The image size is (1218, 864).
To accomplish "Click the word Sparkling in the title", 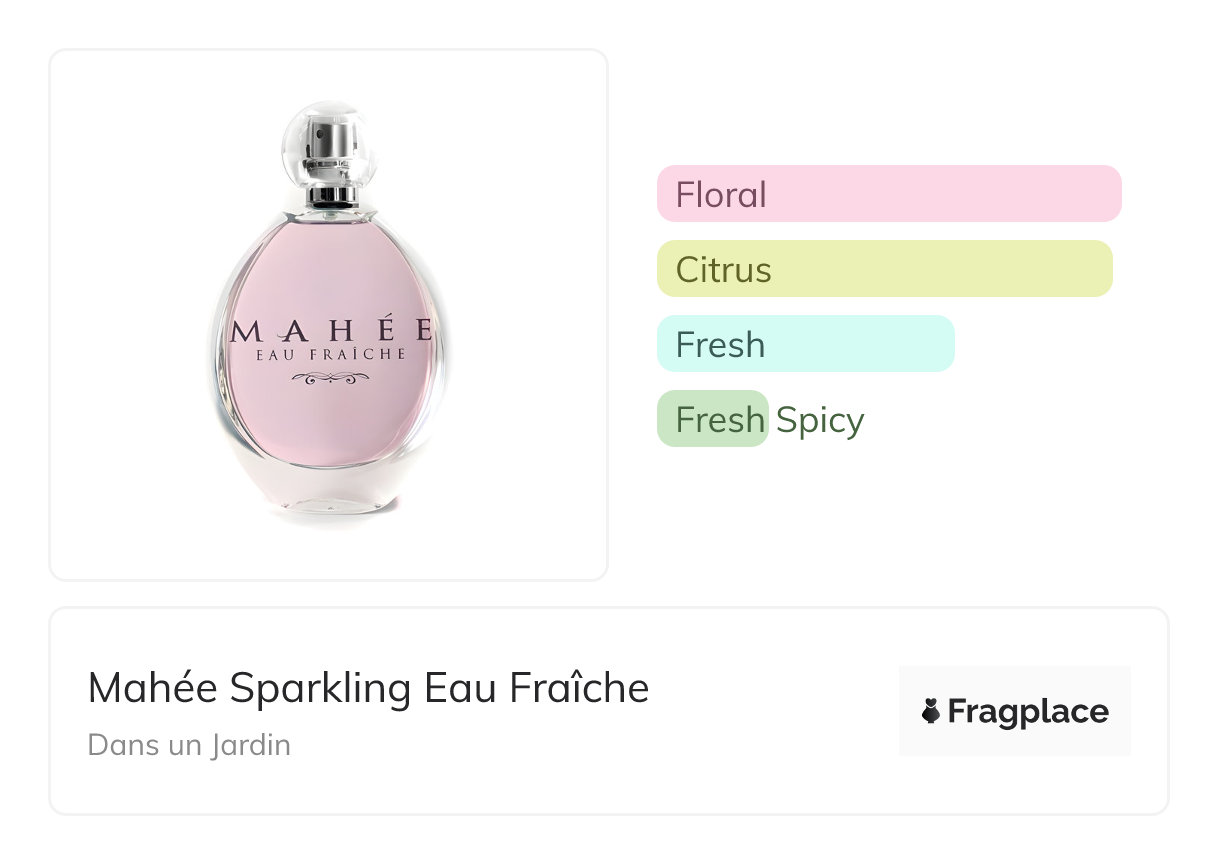I will (x=321, y=689).
